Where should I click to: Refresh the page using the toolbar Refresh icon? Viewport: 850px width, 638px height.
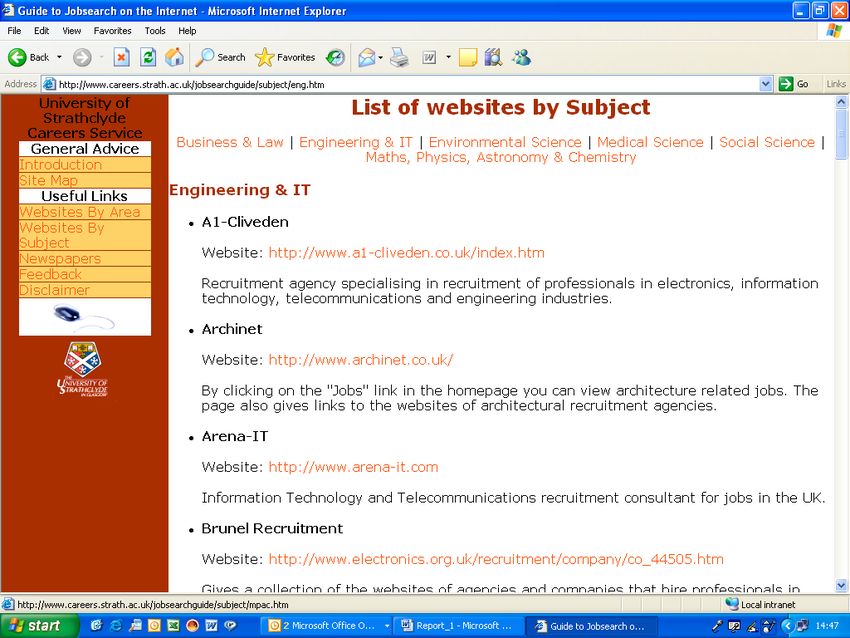(x=148, y=57)
